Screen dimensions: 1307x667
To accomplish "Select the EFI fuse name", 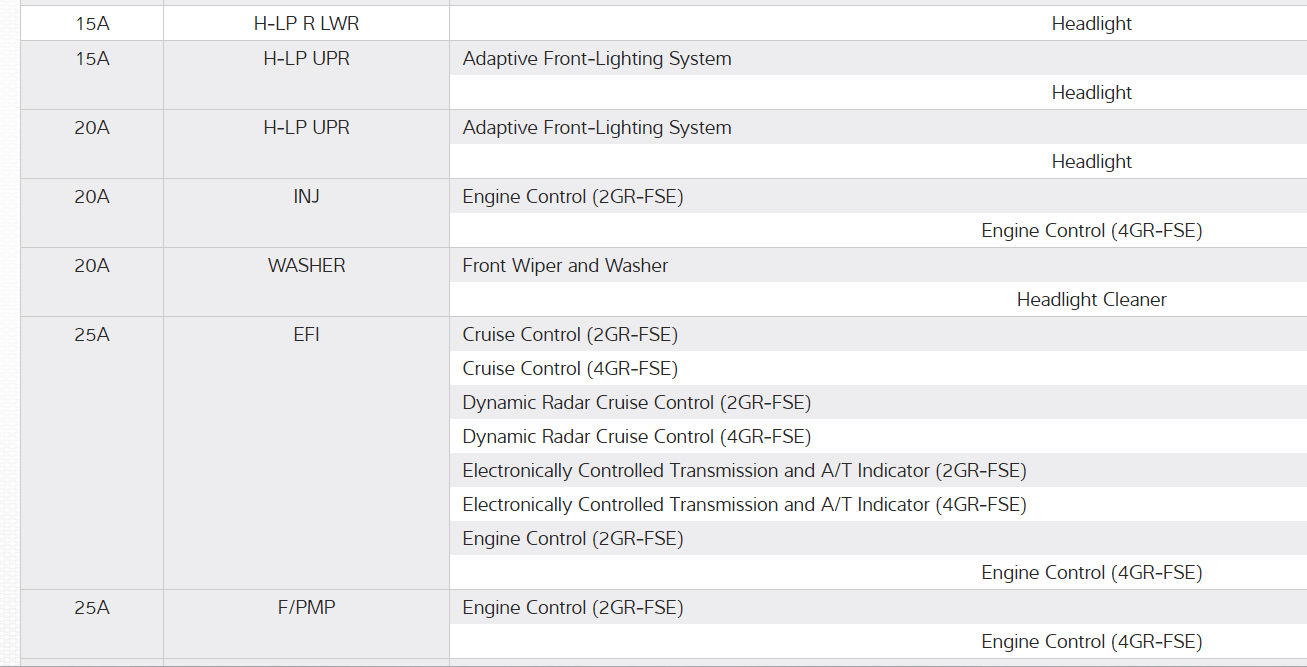I will coord(306,335).
